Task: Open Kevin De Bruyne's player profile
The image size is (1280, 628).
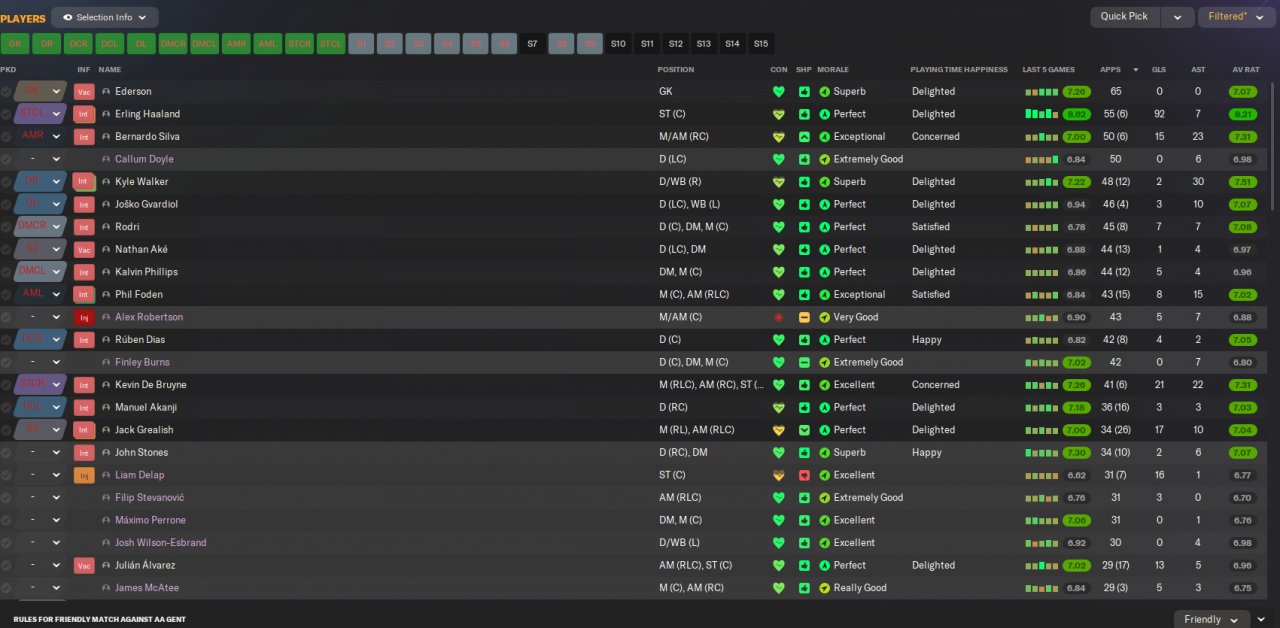Action: [x=150, y=385]
